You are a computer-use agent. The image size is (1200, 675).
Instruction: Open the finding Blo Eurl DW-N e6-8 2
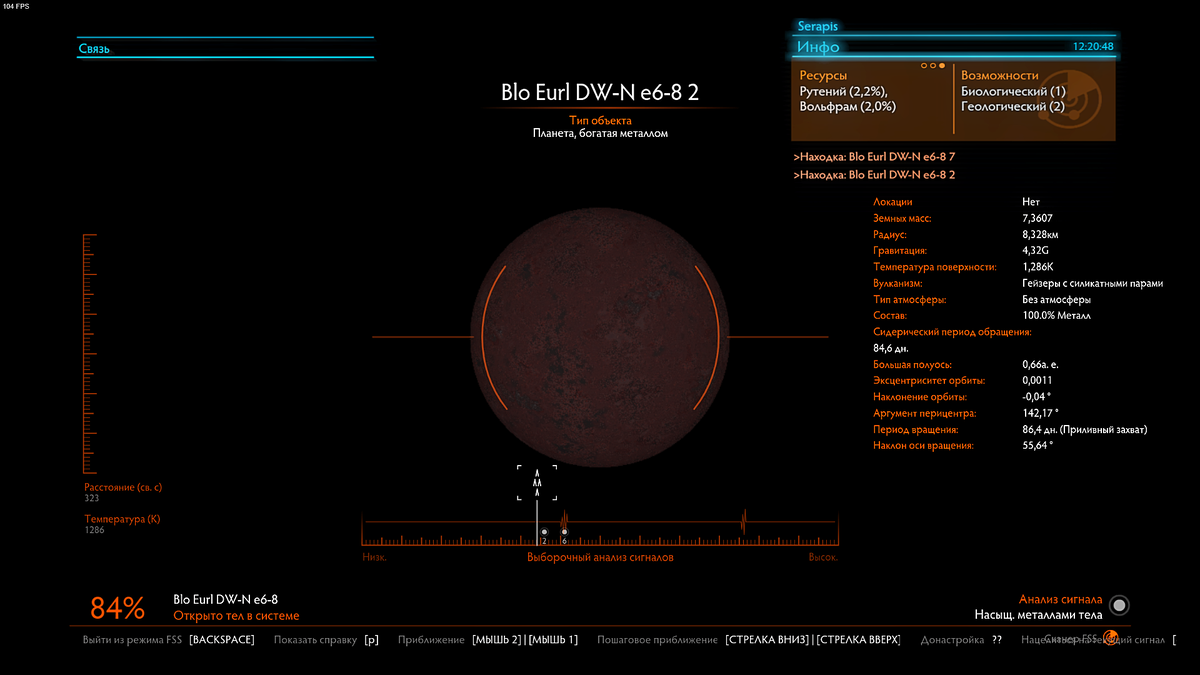[x=875, y=175]
